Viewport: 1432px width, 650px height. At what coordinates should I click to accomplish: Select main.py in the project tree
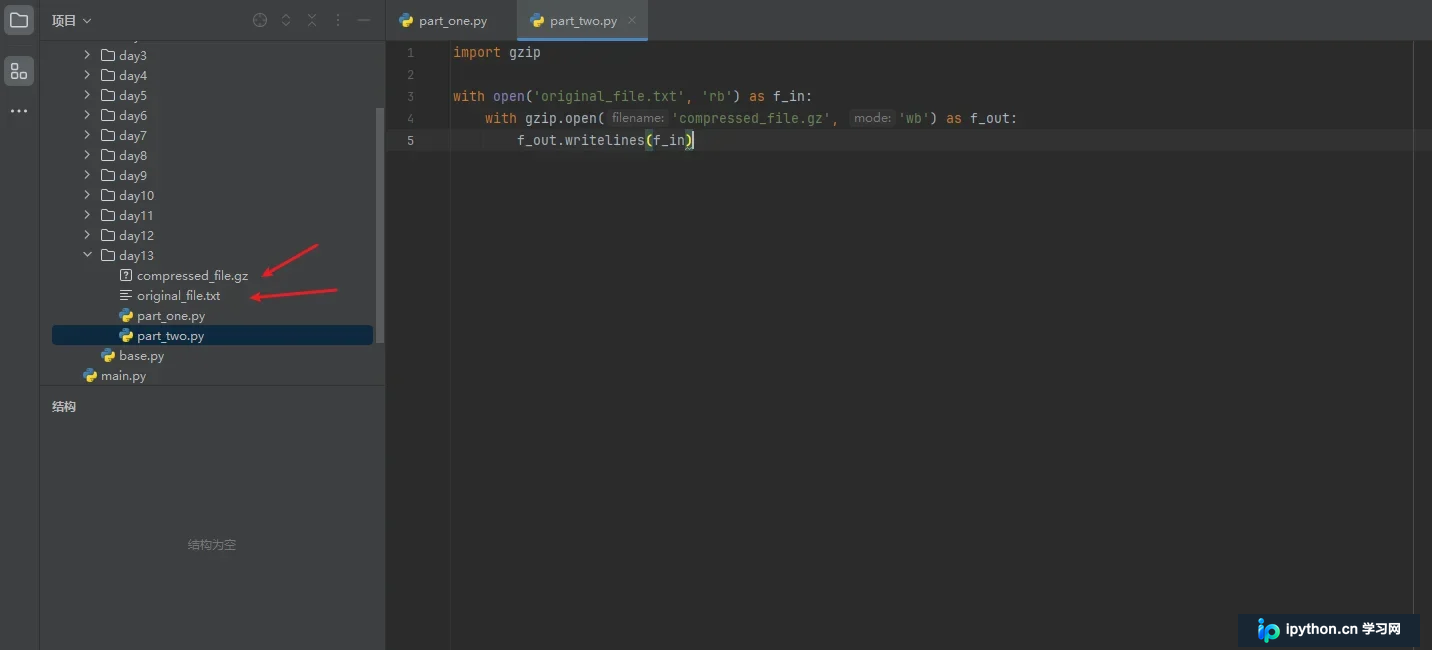point(124,376)
